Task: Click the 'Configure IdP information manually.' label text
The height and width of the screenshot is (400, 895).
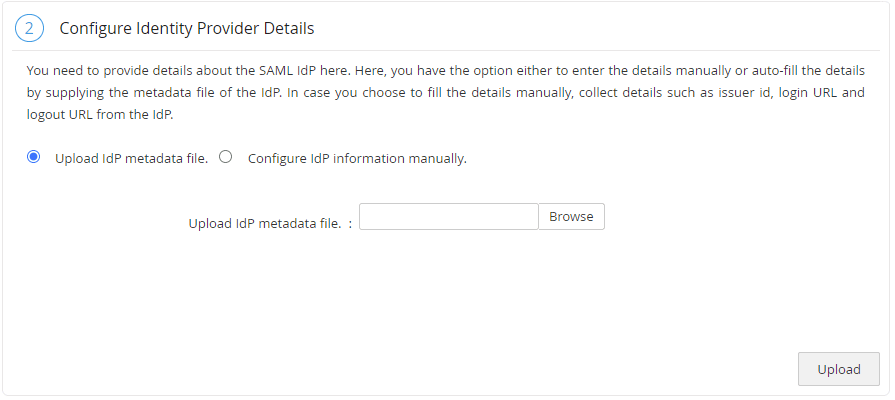Action: (x=357, y=158)
